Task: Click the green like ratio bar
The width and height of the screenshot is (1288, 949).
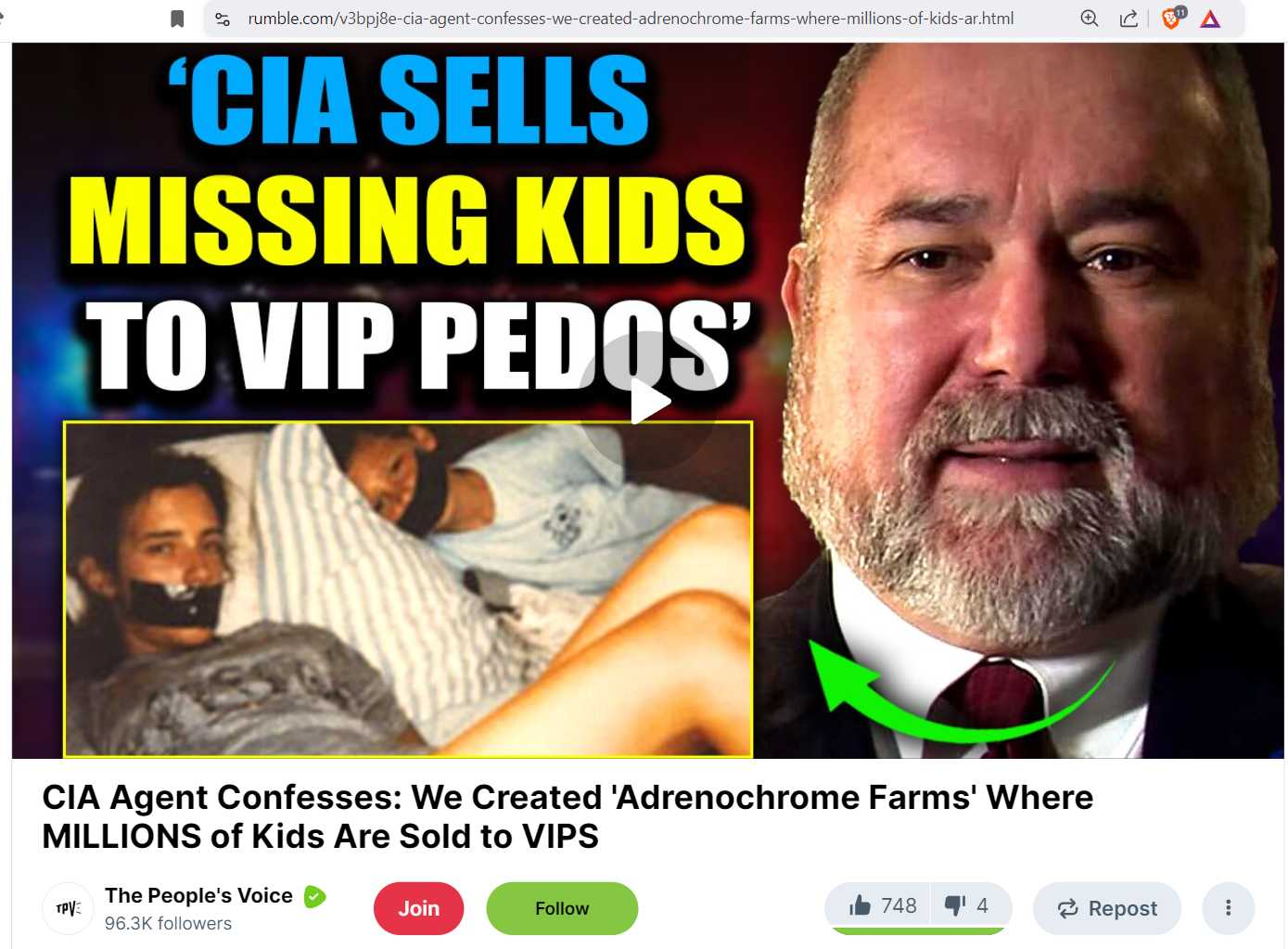Action: click(918, 930)
